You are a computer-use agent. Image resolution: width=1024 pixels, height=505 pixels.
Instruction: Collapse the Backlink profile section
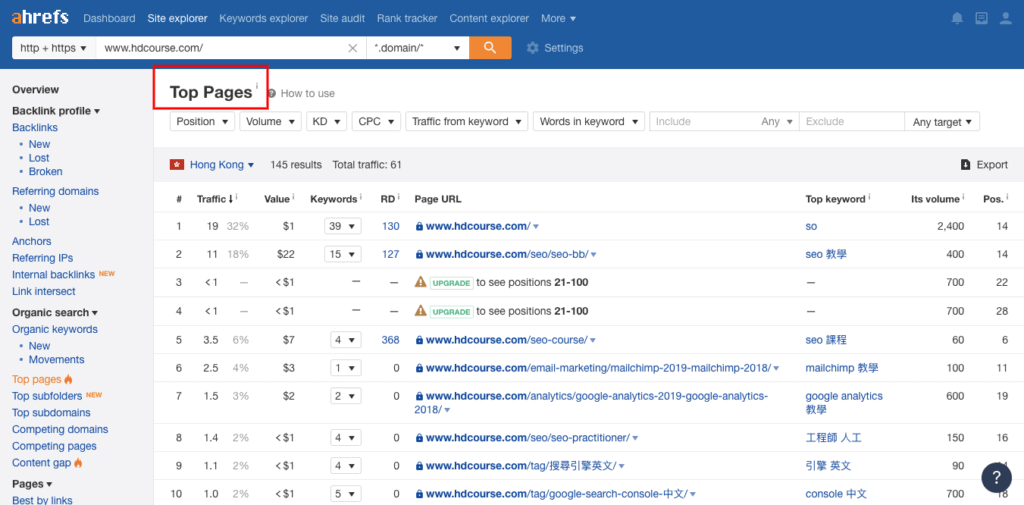pos(56,111)
